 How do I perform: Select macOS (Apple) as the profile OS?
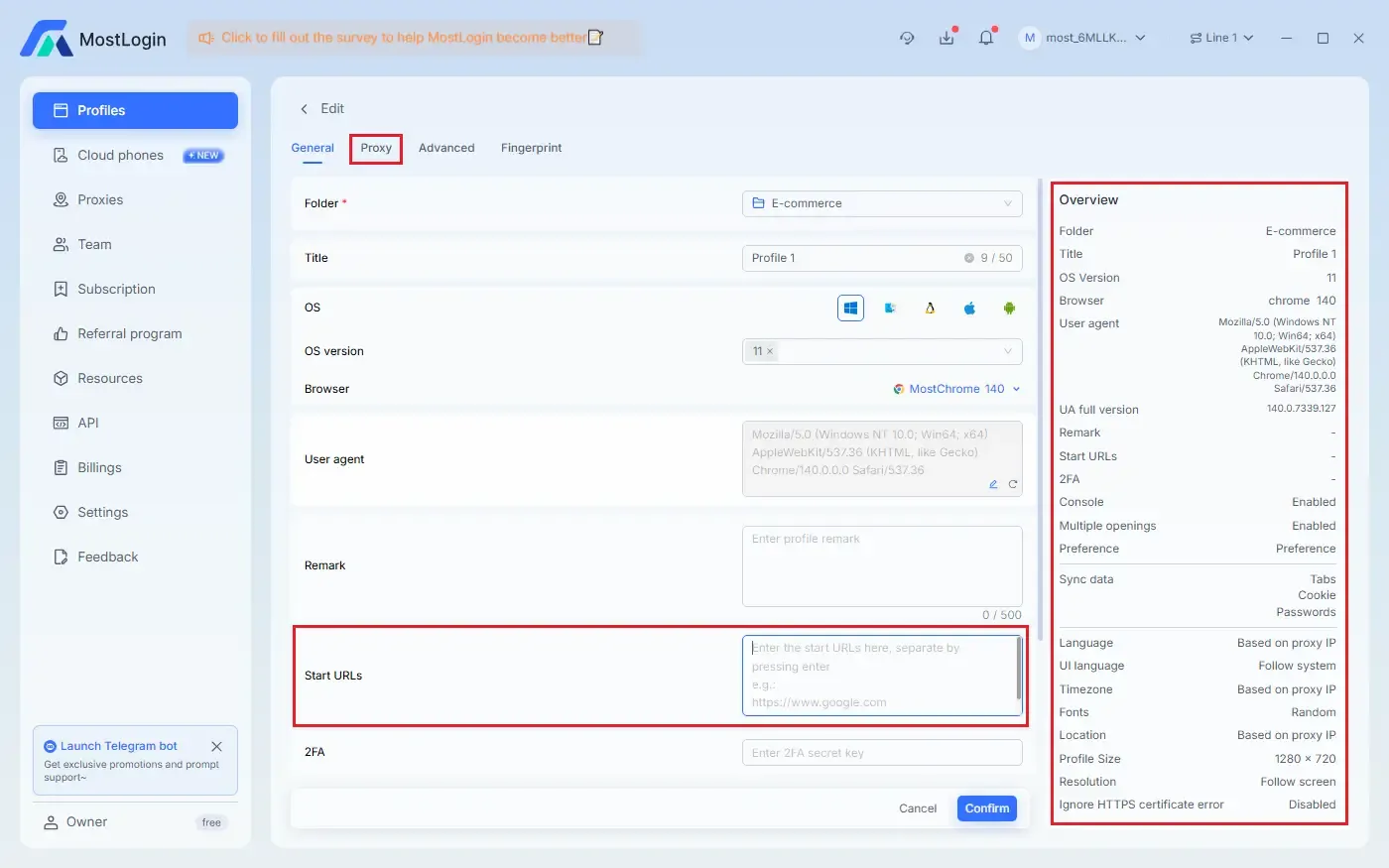coord(969,309)
